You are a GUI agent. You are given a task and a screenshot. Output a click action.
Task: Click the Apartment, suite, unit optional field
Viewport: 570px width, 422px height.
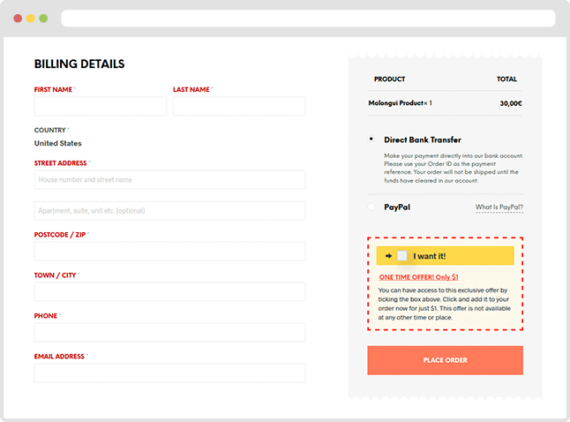(x=170, y=211)
